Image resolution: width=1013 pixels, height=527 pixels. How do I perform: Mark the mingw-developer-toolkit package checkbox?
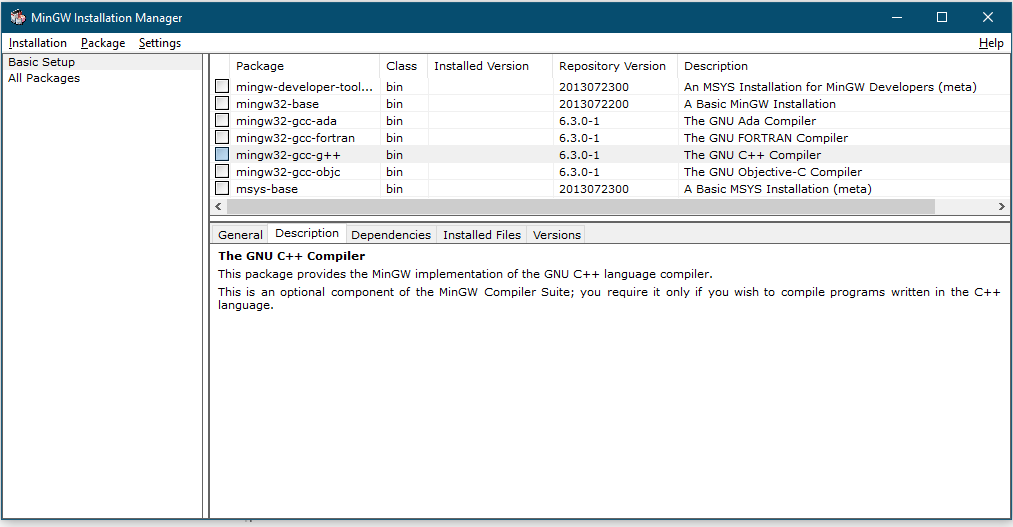pyautogui.click(x=222, y=86)
